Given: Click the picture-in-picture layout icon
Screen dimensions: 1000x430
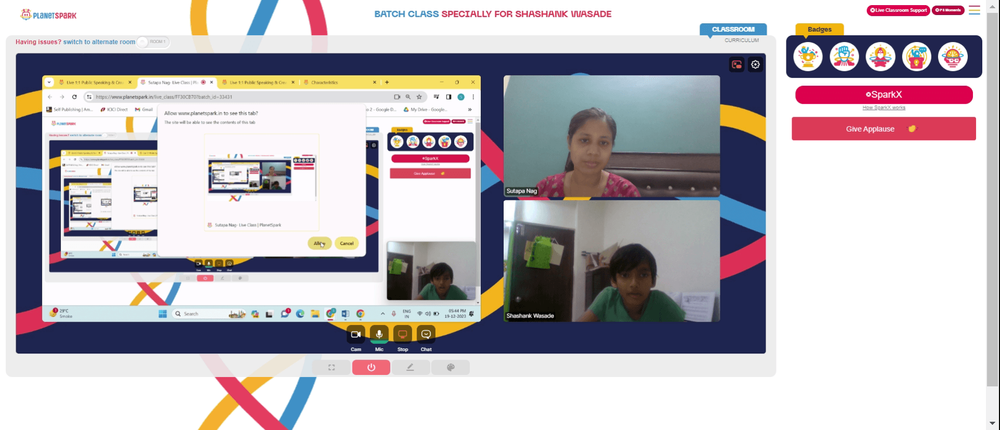Looking at the screenshot, I should [x=737, y=64].
